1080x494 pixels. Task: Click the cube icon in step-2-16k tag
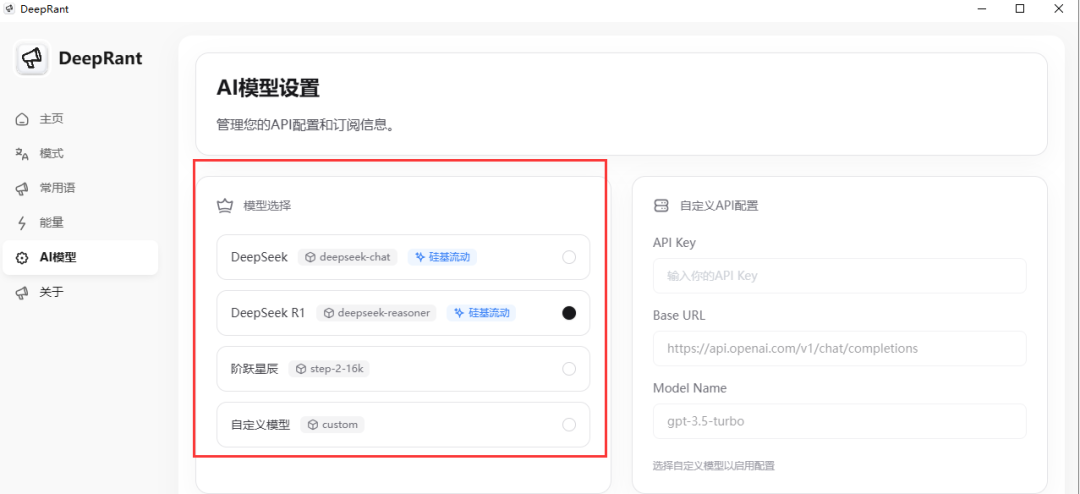pyautogui.click(x=300, y=369)
